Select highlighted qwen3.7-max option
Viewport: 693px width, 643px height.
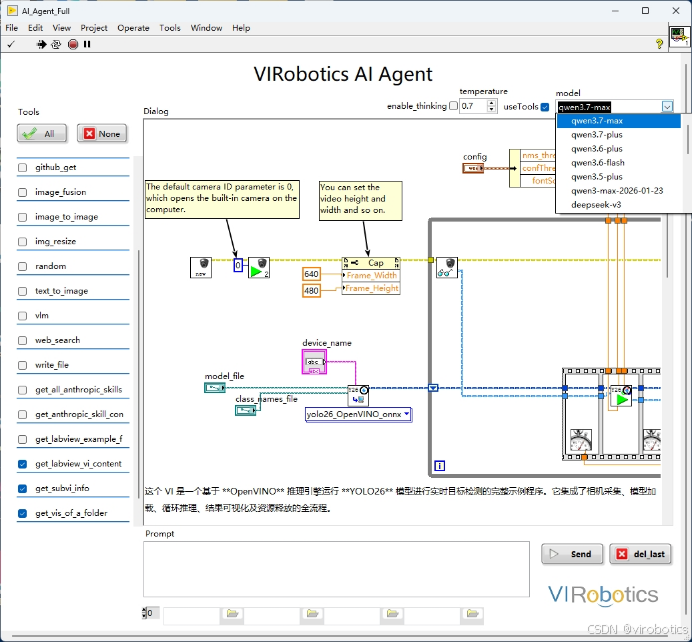618,121
